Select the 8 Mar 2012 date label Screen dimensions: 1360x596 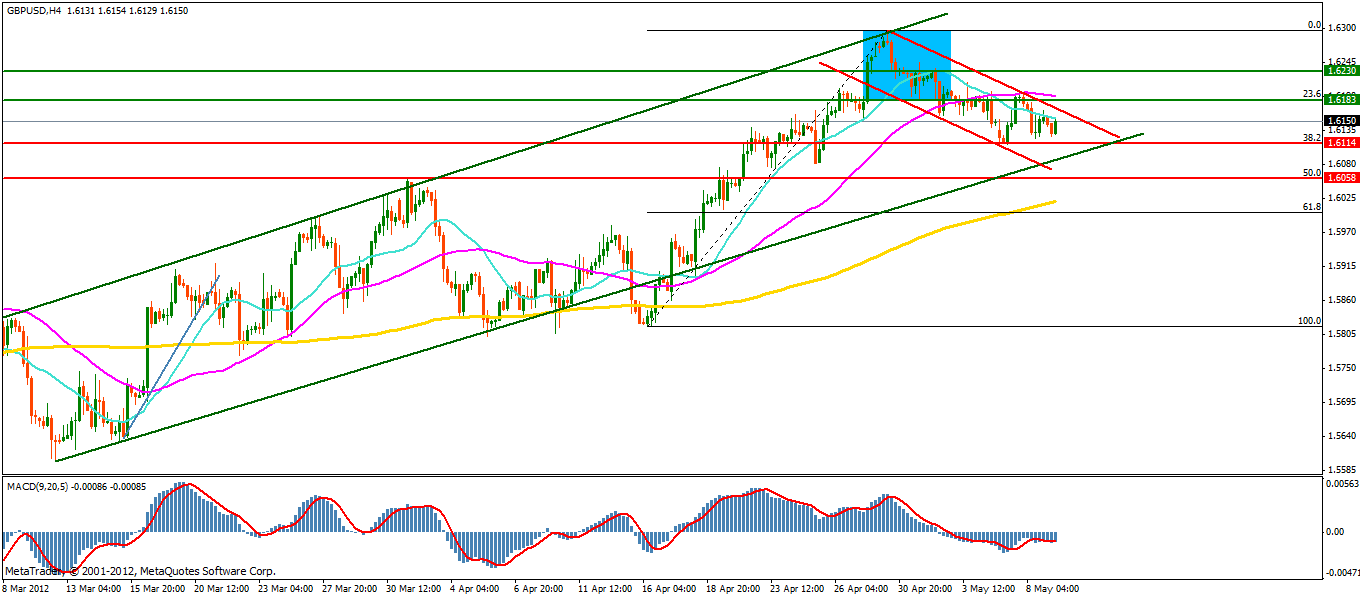(x=28, y=588)
